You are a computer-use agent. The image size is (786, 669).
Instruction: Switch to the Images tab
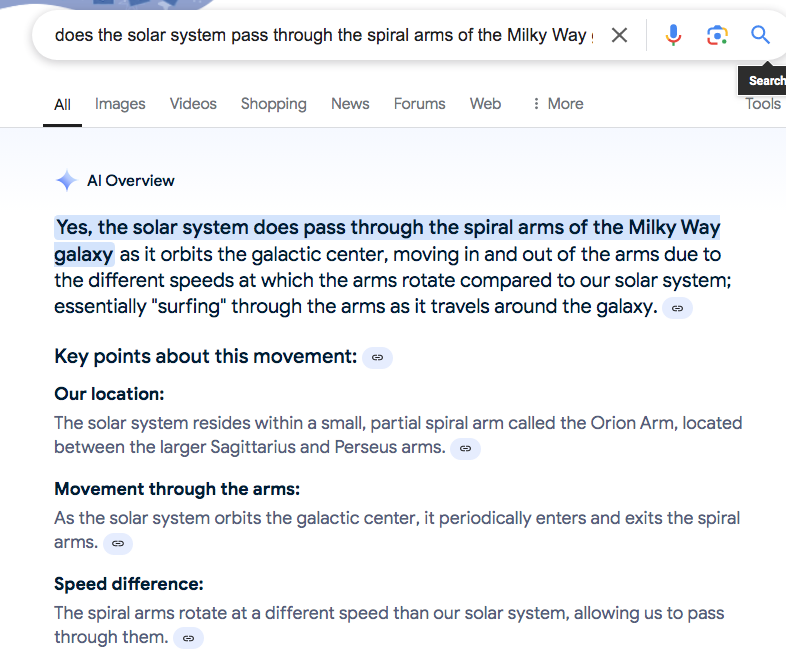tap(120, 104)
